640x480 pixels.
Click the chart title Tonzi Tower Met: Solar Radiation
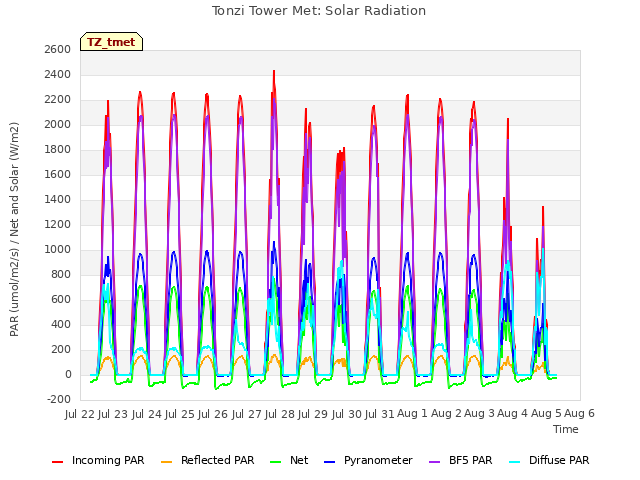coord(319,11)
